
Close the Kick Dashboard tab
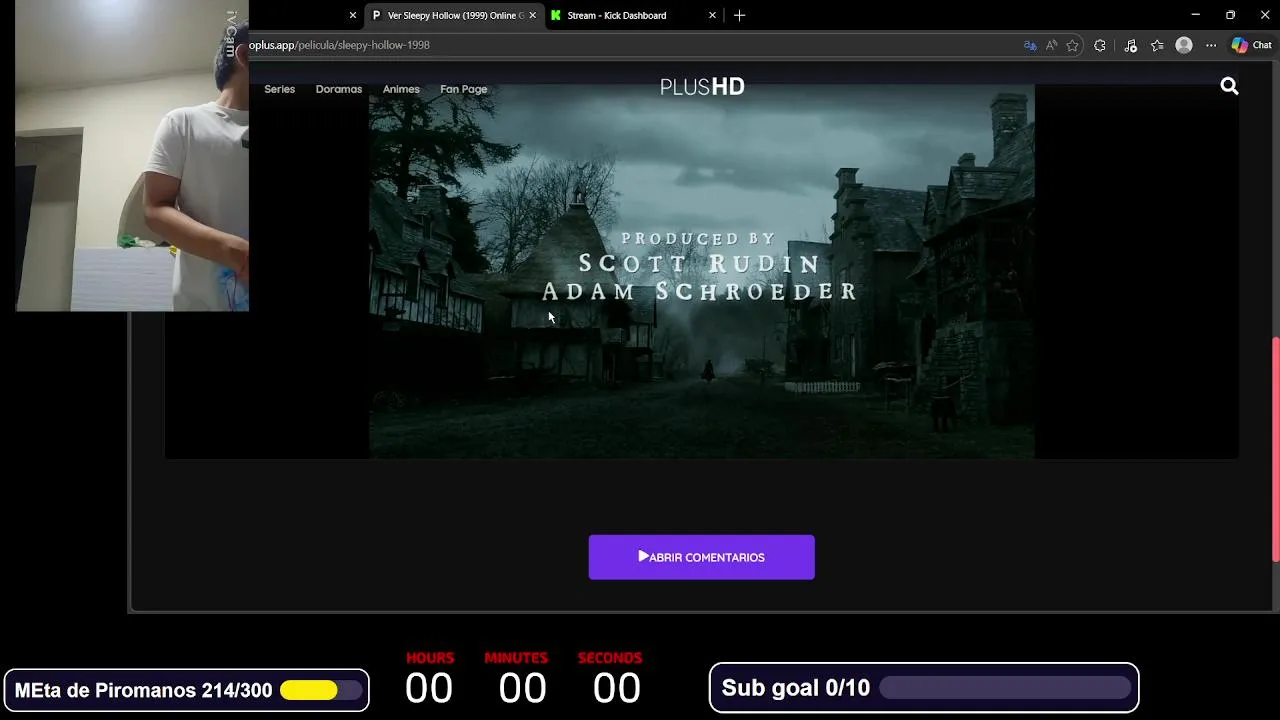(x=712, y=15)
